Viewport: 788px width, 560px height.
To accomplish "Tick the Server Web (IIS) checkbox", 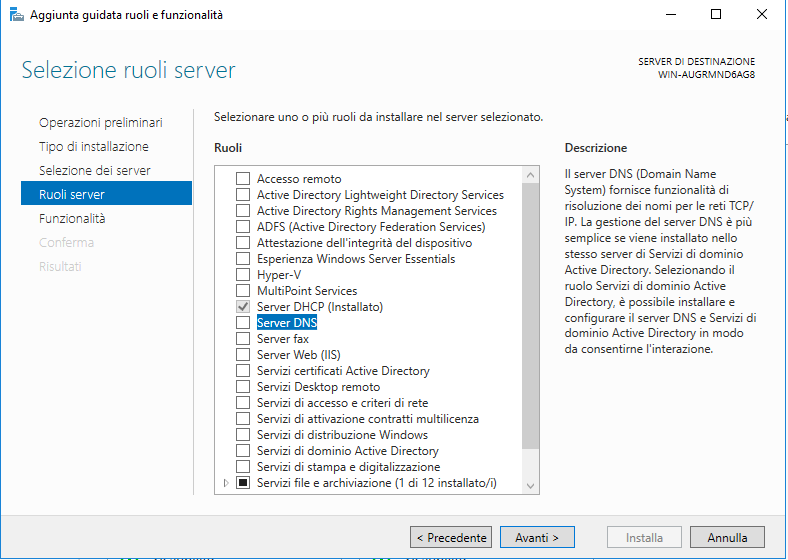I will pyautogui.click(x=243, y=354).
